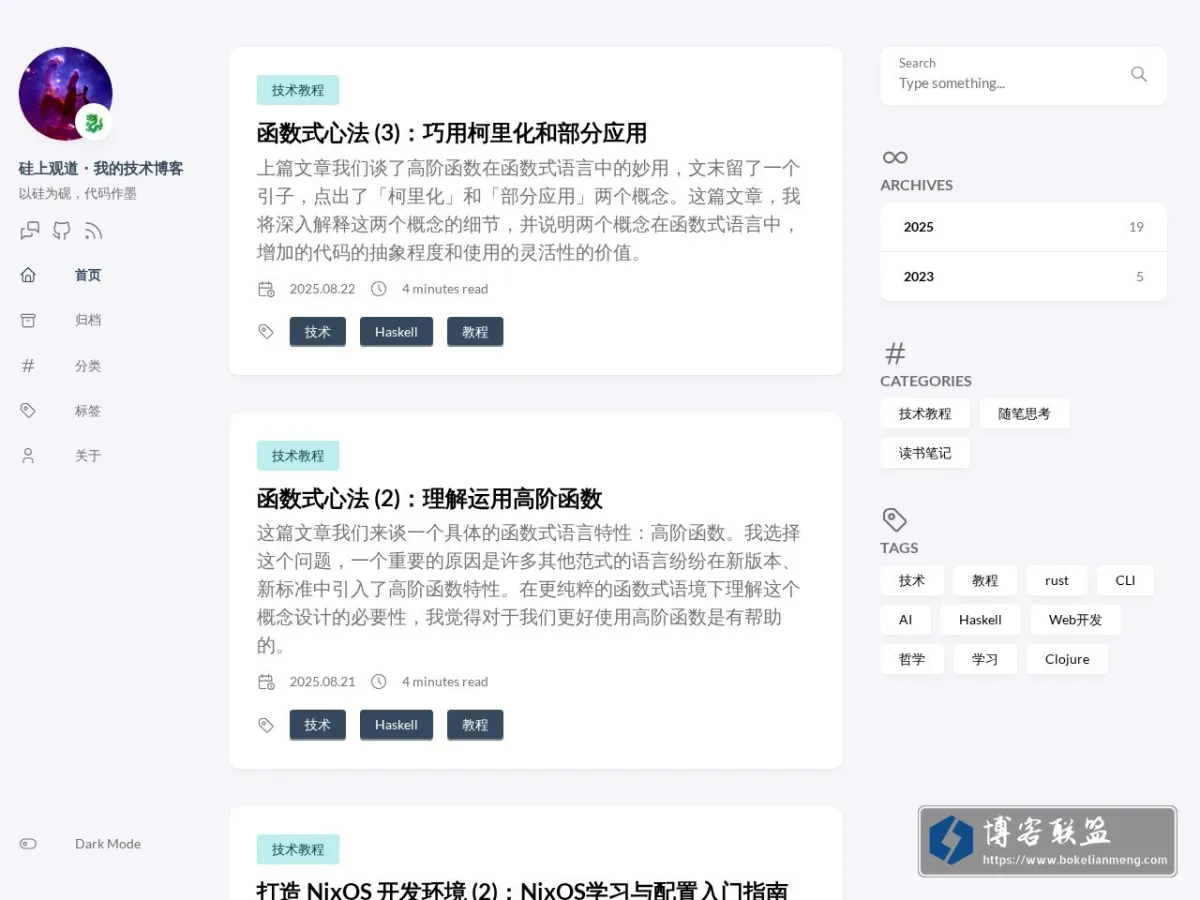Viewport: 1200px width, 900px height.
Task: Click 技术教程 badge on NixOS post
Action: coord(298,850)
